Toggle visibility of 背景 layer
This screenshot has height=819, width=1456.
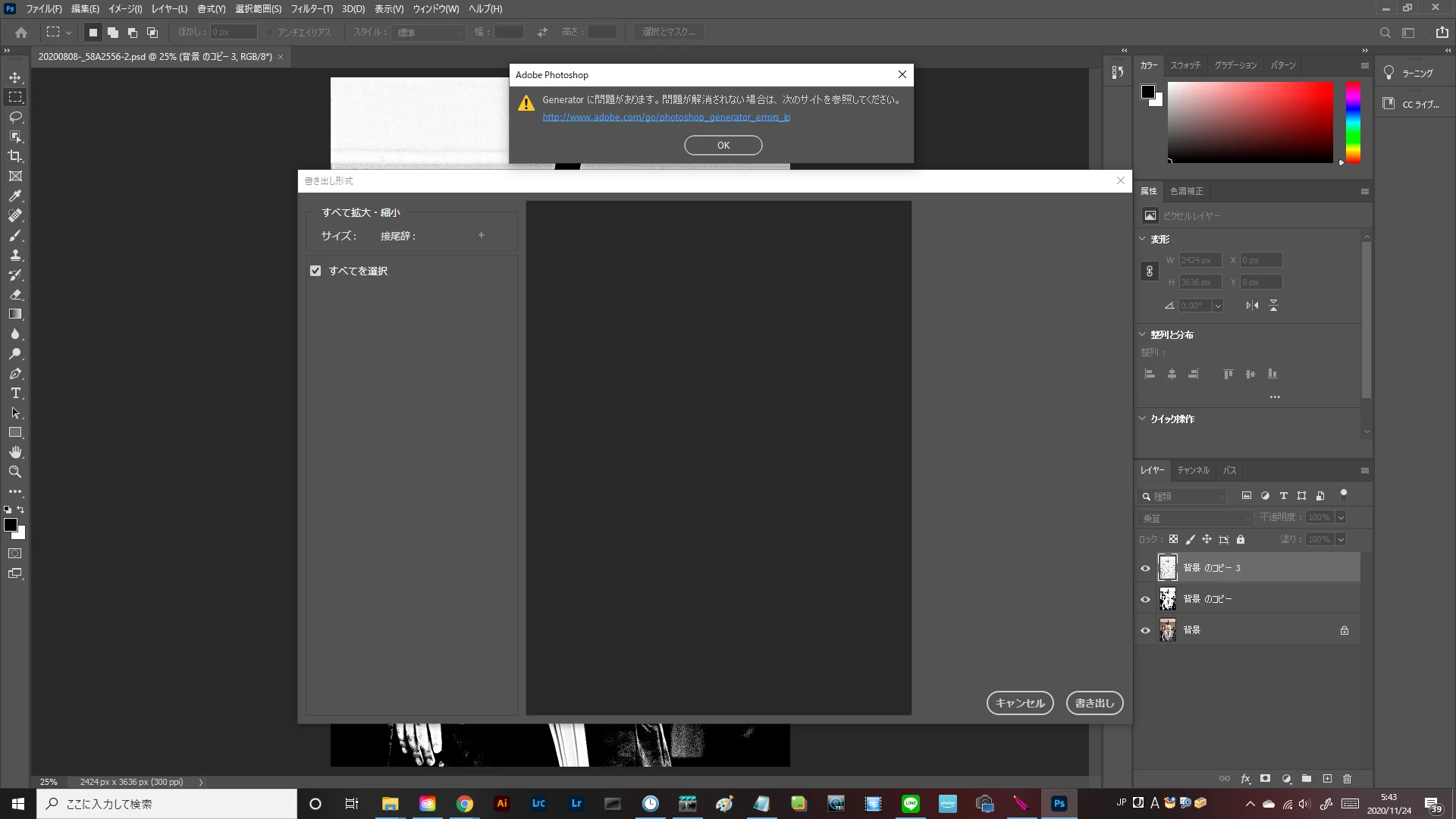(1145, 630)
